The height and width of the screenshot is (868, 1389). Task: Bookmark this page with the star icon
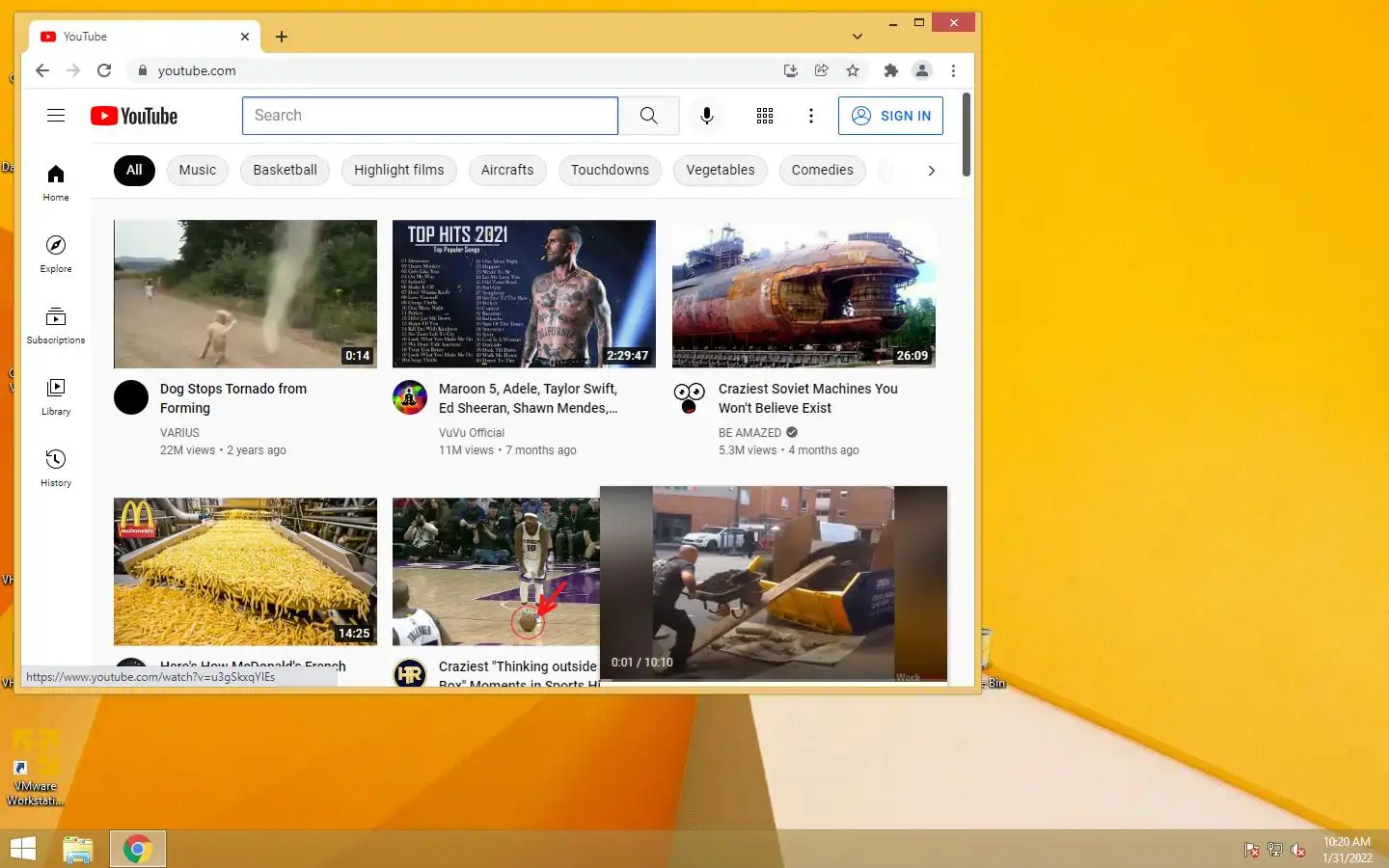(x=853, y=70)
